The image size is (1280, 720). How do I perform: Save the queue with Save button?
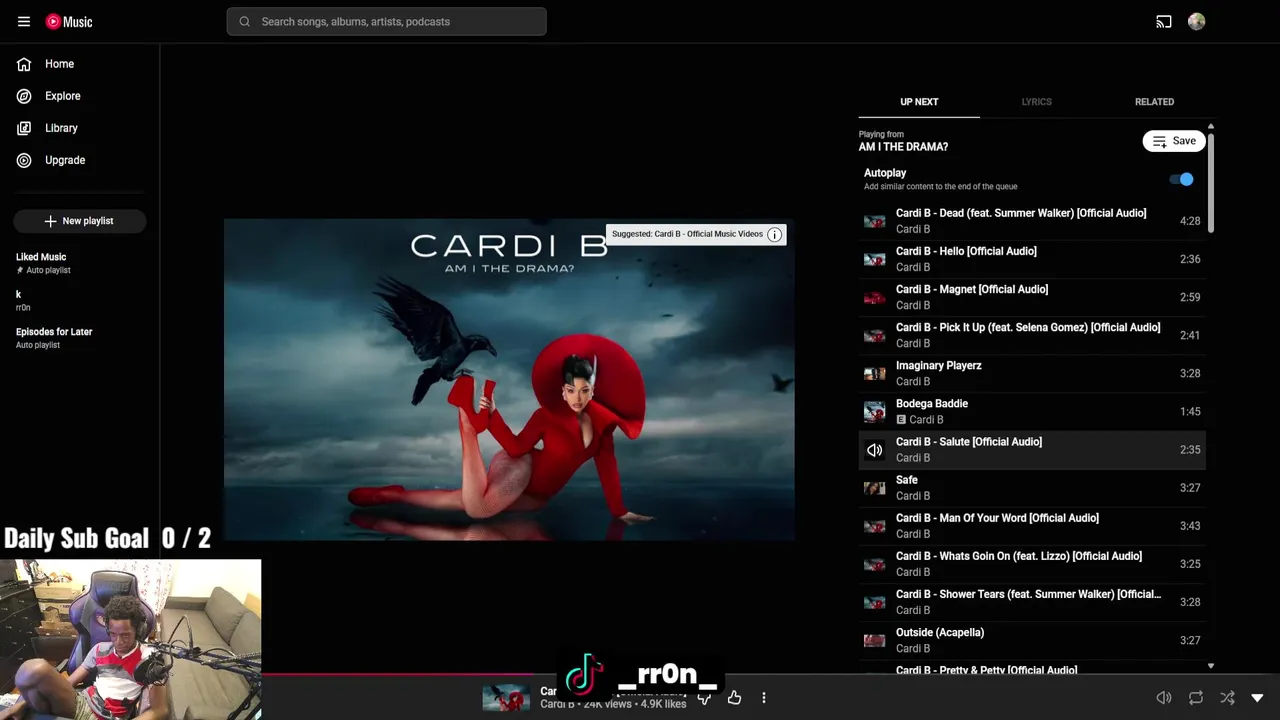point(1174,141)
